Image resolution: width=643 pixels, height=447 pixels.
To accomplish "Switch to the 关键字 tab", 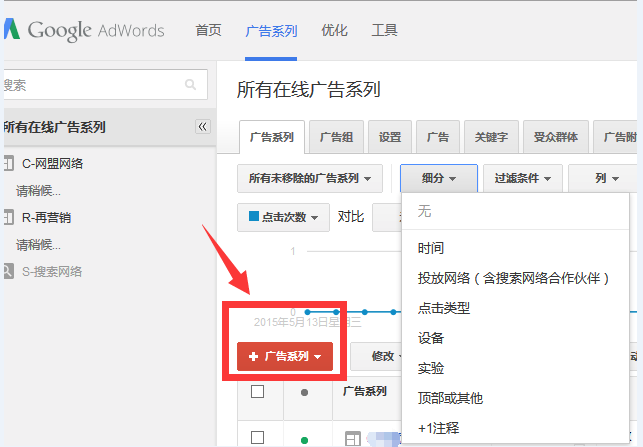I will pyautogui.click(x=491, y=137).
